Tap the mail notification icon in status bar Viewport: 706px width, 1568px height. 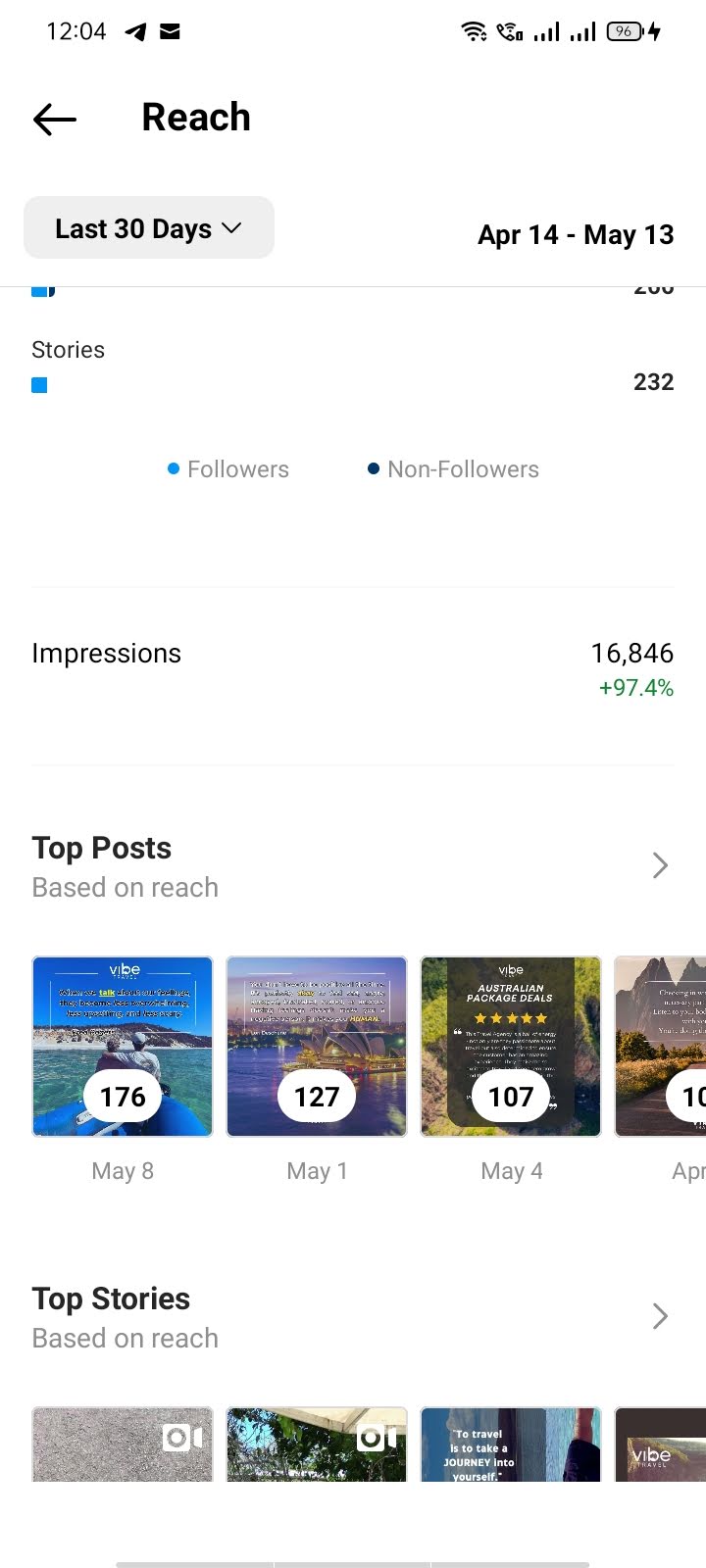(x=170, y=31)
